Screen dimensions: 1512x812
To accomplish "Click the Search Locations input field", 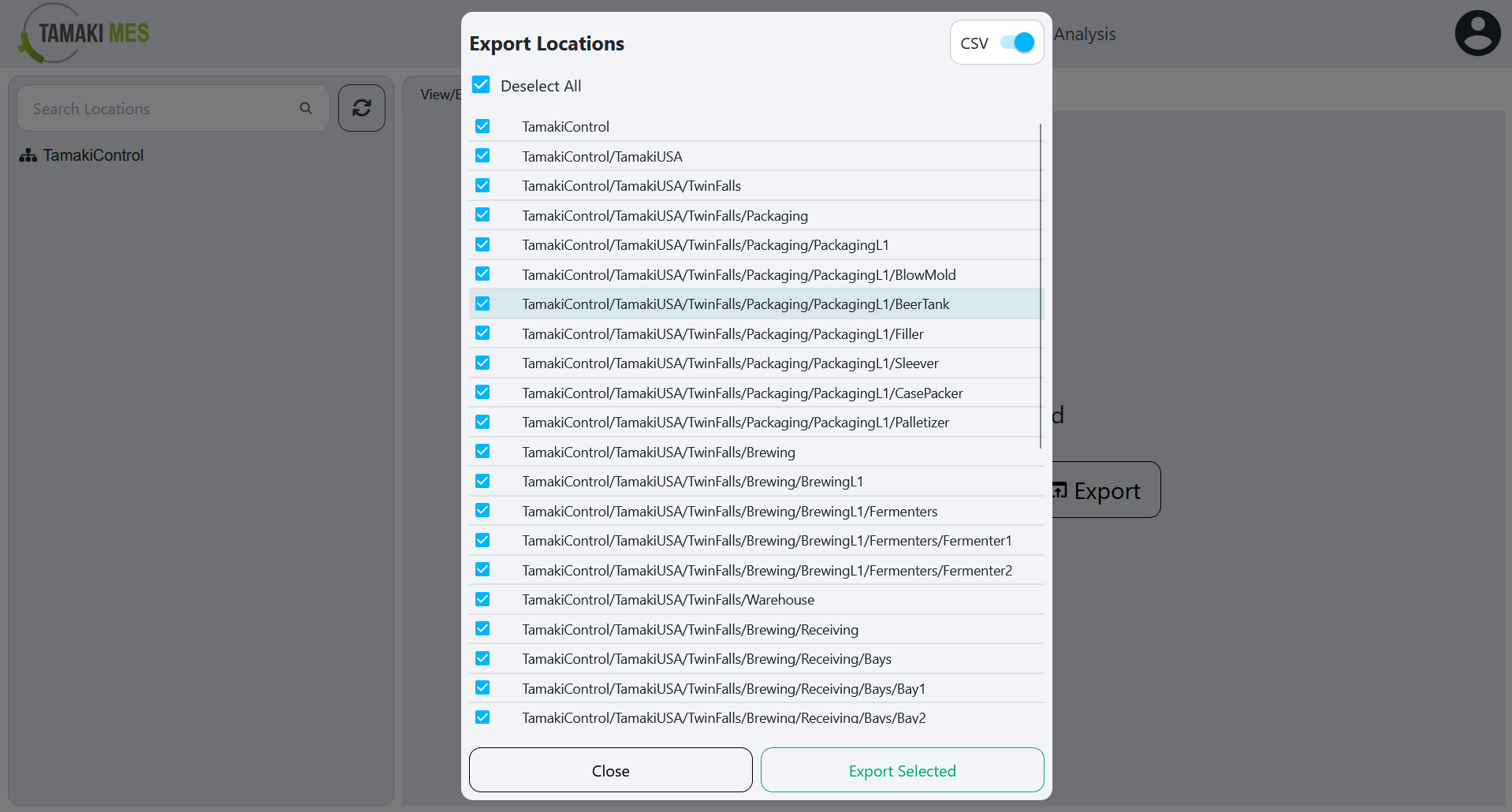I will (x=158, y=108).
